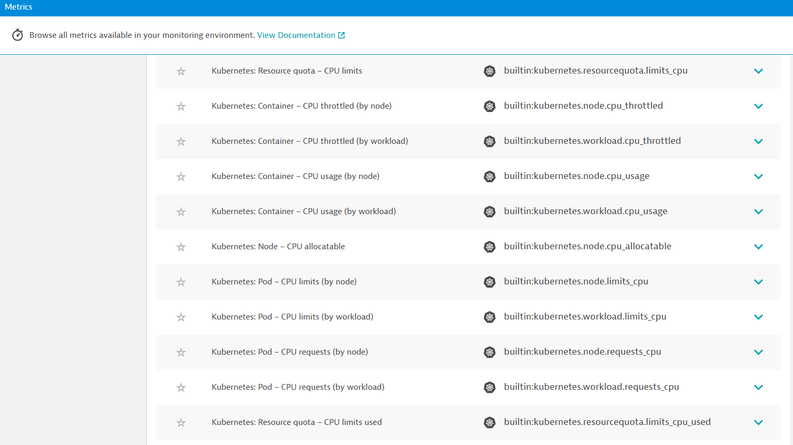Click the stopwatch icon in the metrics header
793x445 pixels.
(17, 35)
